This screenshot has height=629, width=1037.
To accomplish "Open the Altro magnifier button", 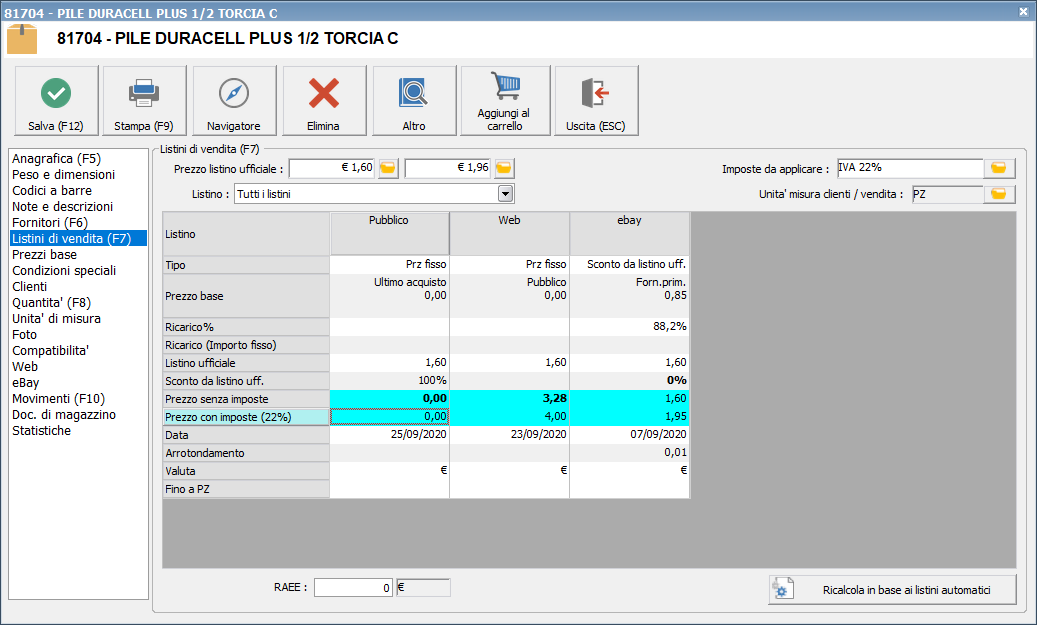I will point(414,101).
